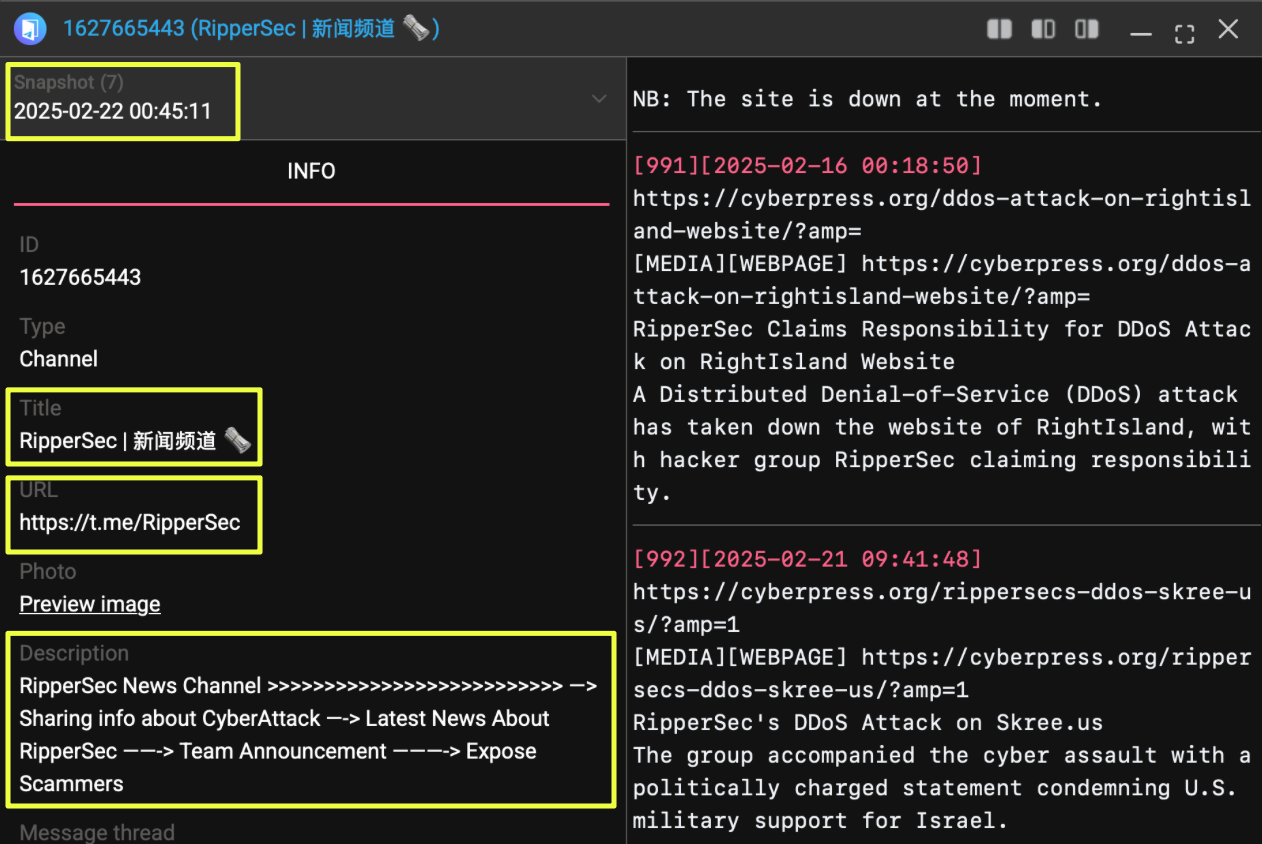Select message header [991] timestamp
The width and height of the screenshot is (1262, 844).
807,165
